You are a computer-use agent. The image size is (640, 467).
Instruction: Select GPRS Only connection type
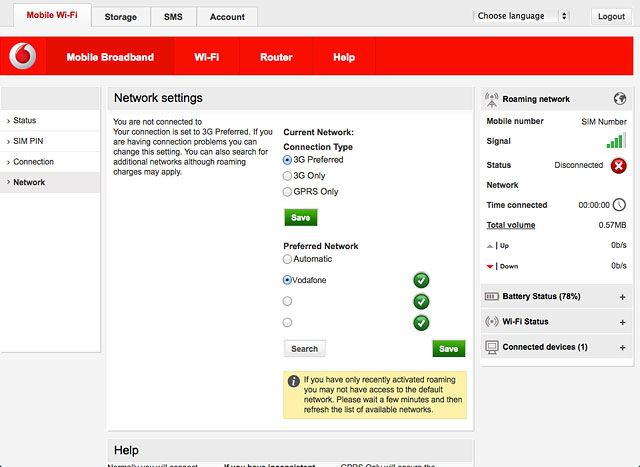pos(287,192)
